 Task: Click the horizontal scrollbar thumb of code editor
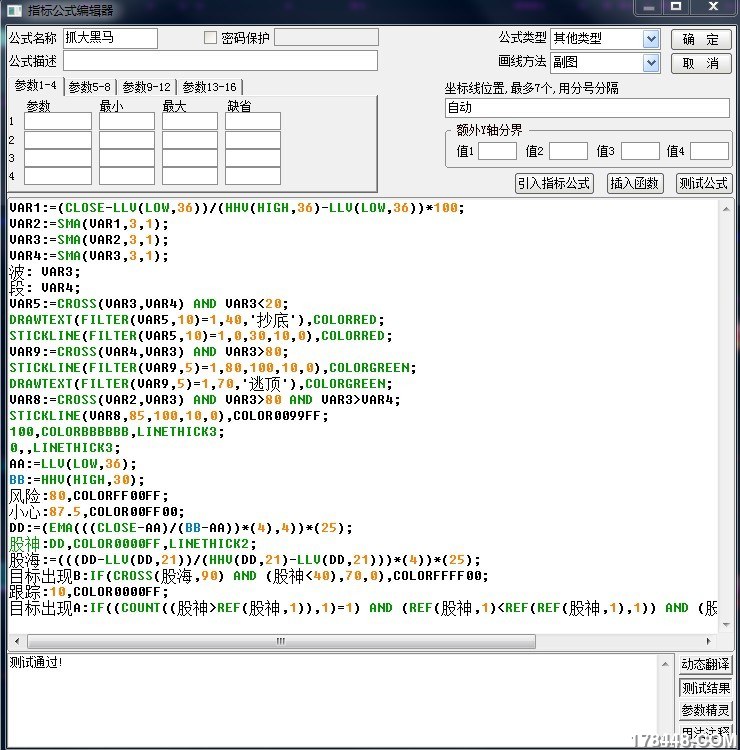click(x=281, y=641)
